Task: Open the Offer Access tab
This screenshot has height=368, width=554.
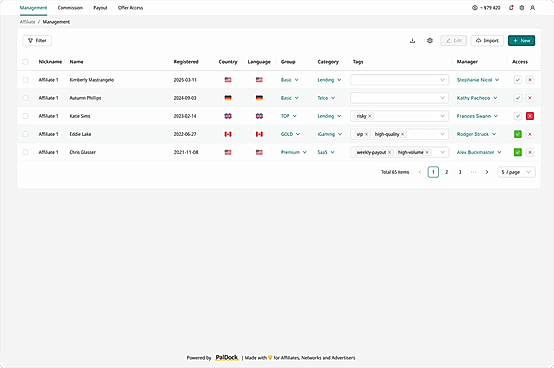Action: pyautogui.click(x=130, y=8)
